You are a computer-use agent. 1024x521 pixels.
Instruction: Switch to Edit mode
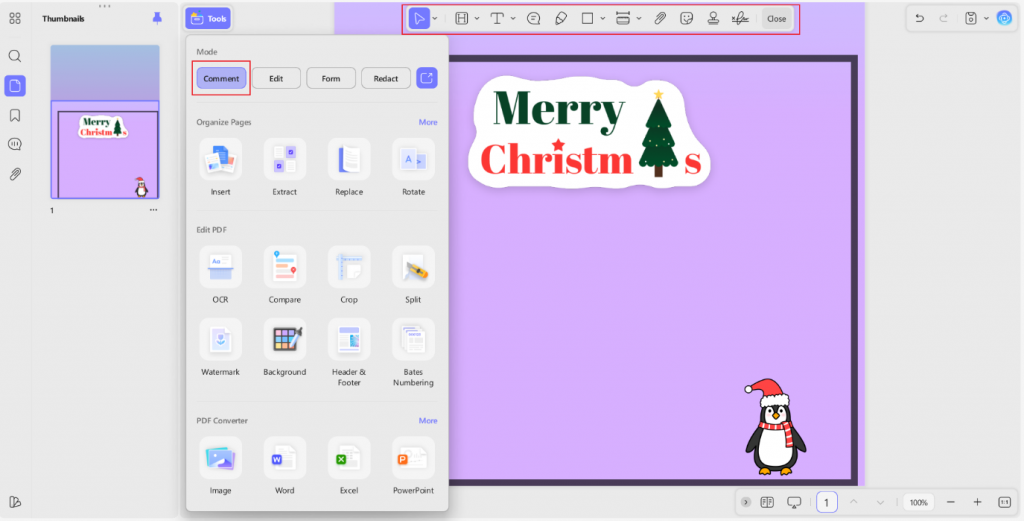coord(276,78)
